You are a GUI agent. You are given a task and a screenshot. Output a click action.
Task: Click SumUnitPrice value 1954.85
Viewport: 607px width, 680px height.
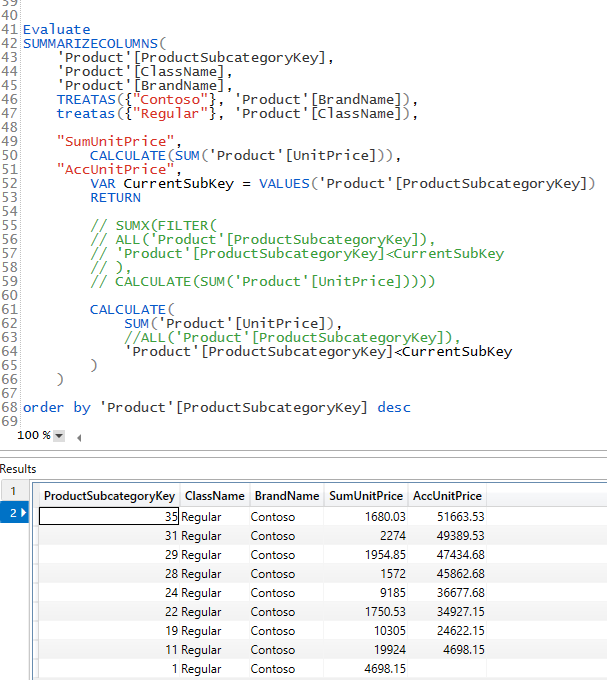click(385, 555)
